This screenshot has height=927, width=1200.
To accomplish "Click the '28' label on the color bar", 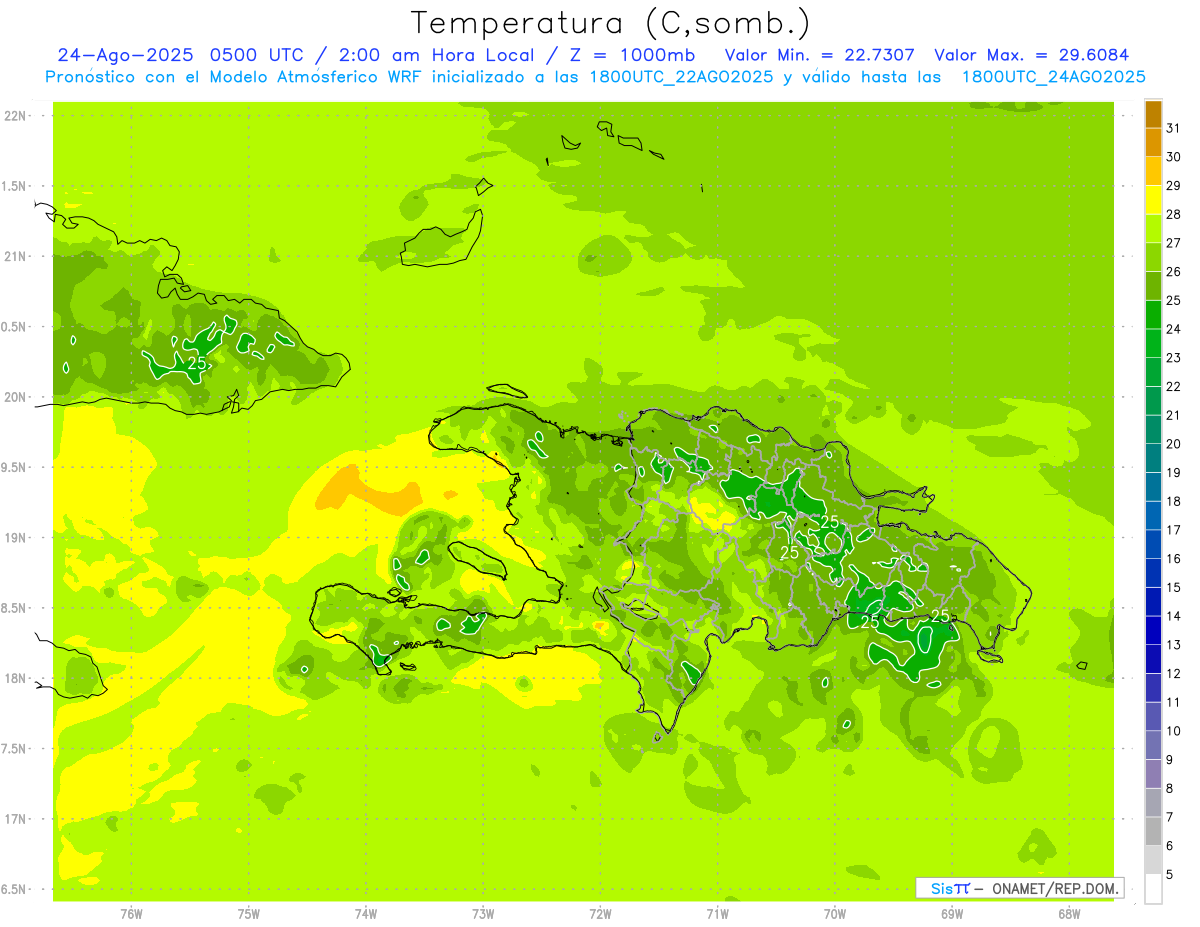I will [1174, 215].
